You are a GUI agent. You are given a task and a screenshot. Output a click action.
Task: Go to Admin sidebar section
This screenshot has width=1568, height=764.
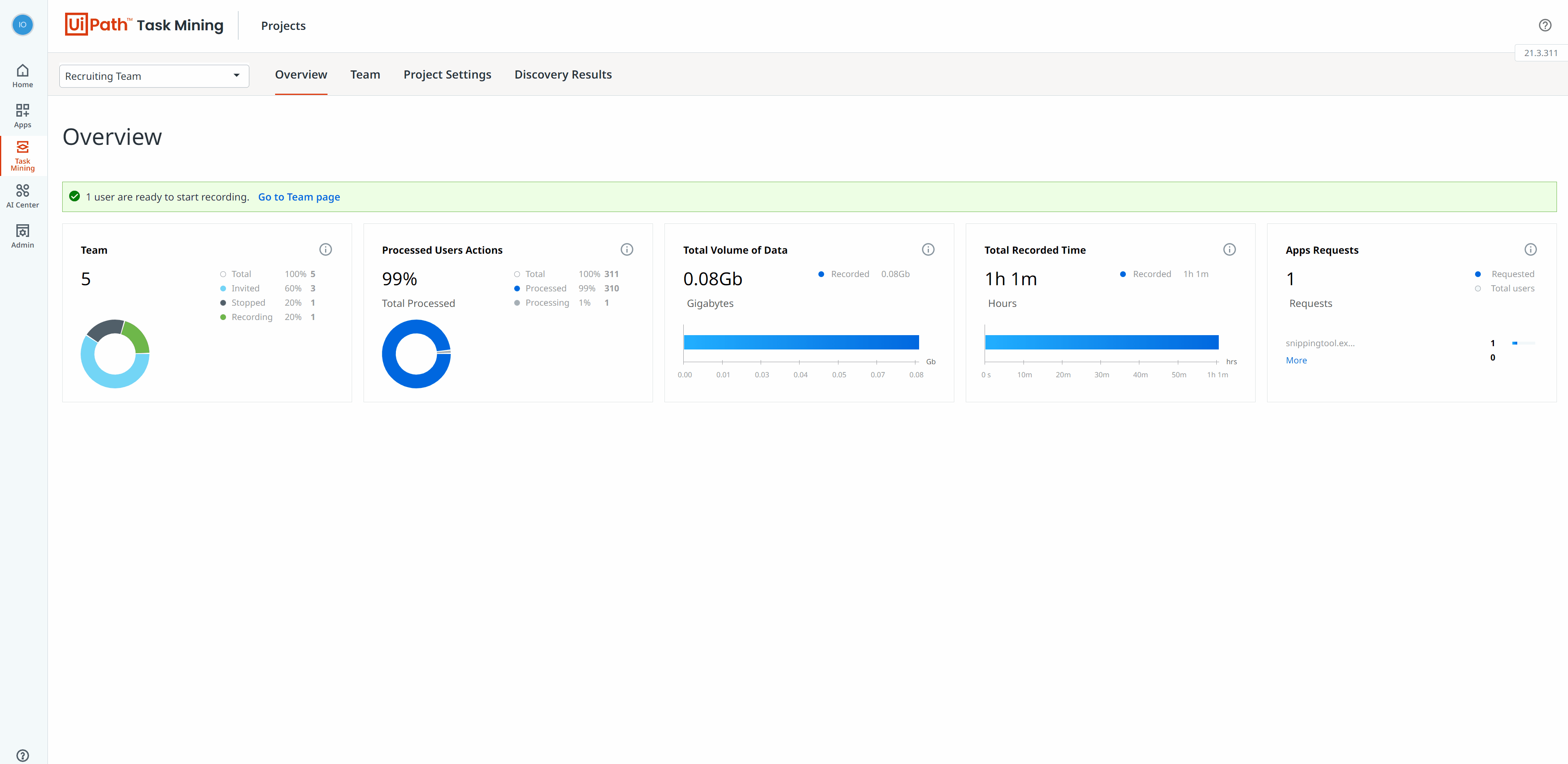[23, 236]
